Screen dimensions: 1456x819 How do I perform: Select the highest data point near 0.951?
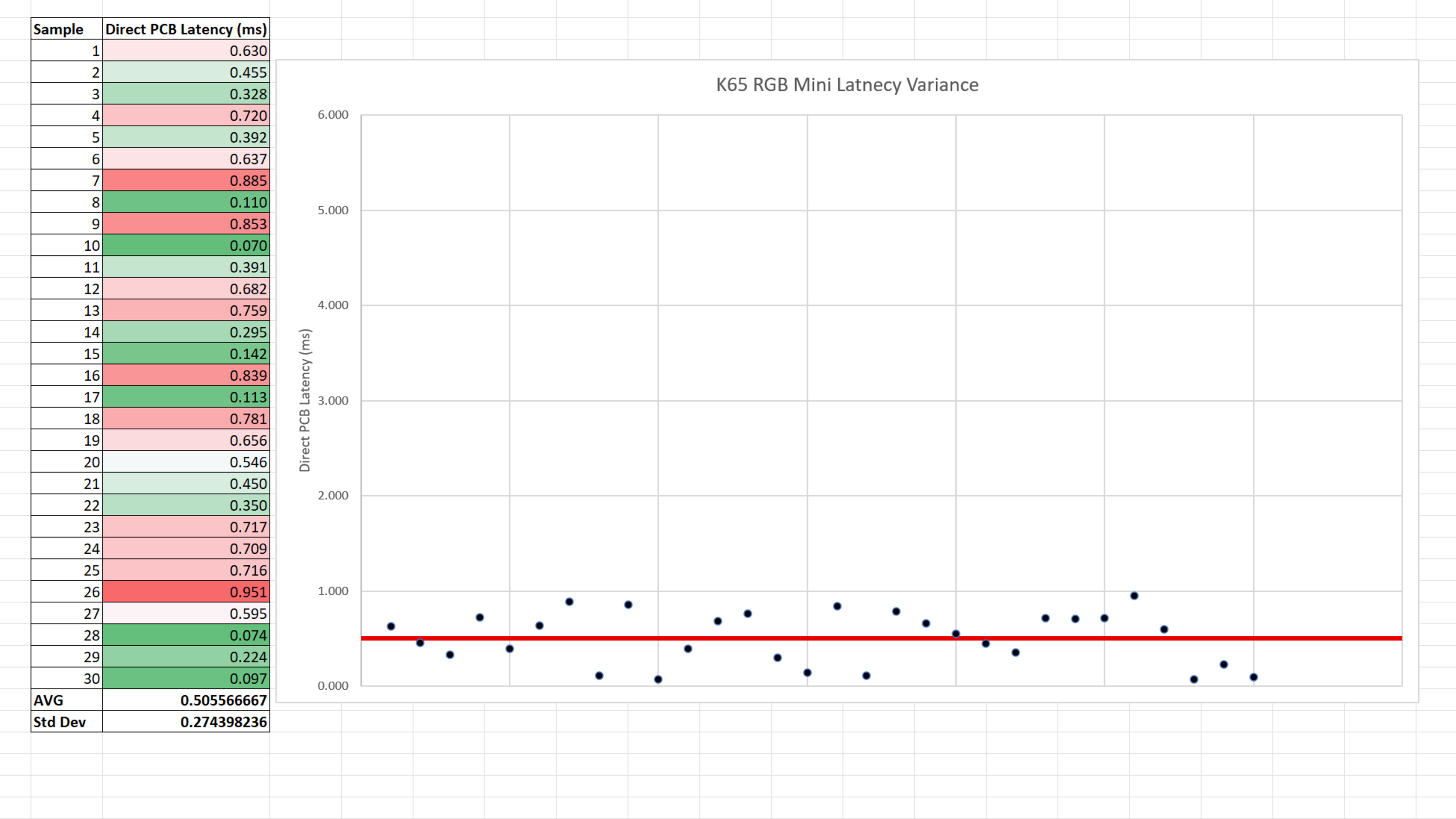point(1134,596)
